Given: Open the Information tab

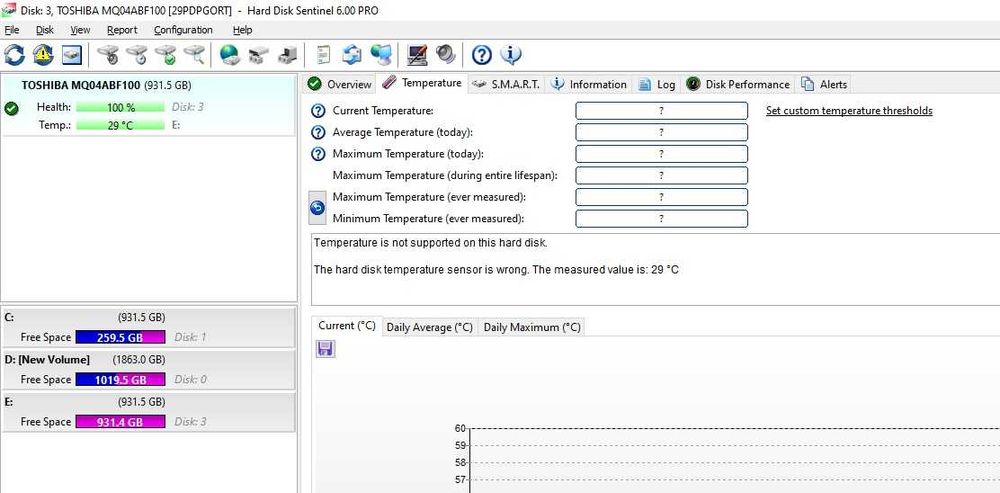Looking at the screenshot, I should click(x=589, y=84).
